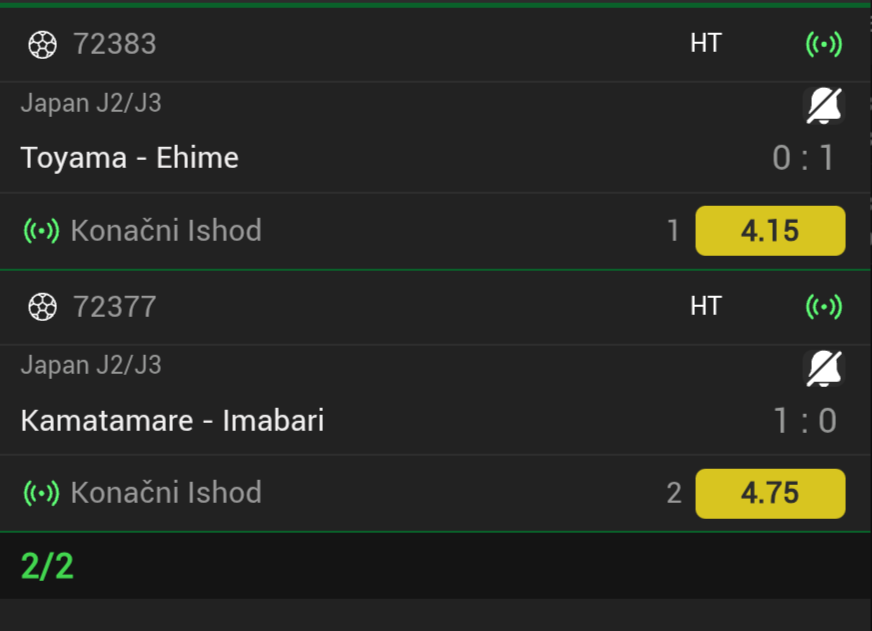Click live icon beside Toyama's Konačni Ishod
Viewport: 872px width, 631px height.
pos(41,231)
